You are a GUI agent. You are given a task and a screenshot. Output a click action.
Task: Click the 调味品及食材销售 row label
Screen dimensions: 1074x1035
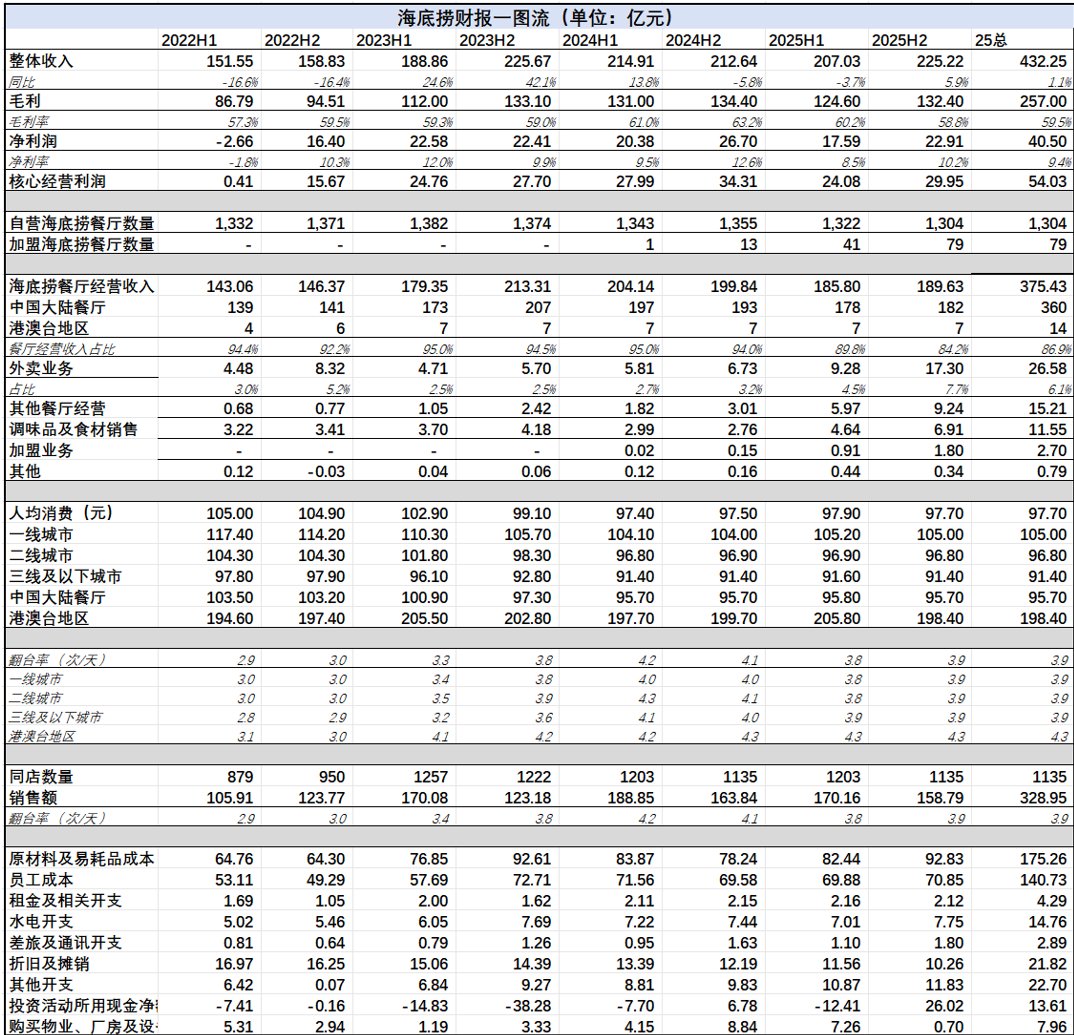(x=72, y=429)
